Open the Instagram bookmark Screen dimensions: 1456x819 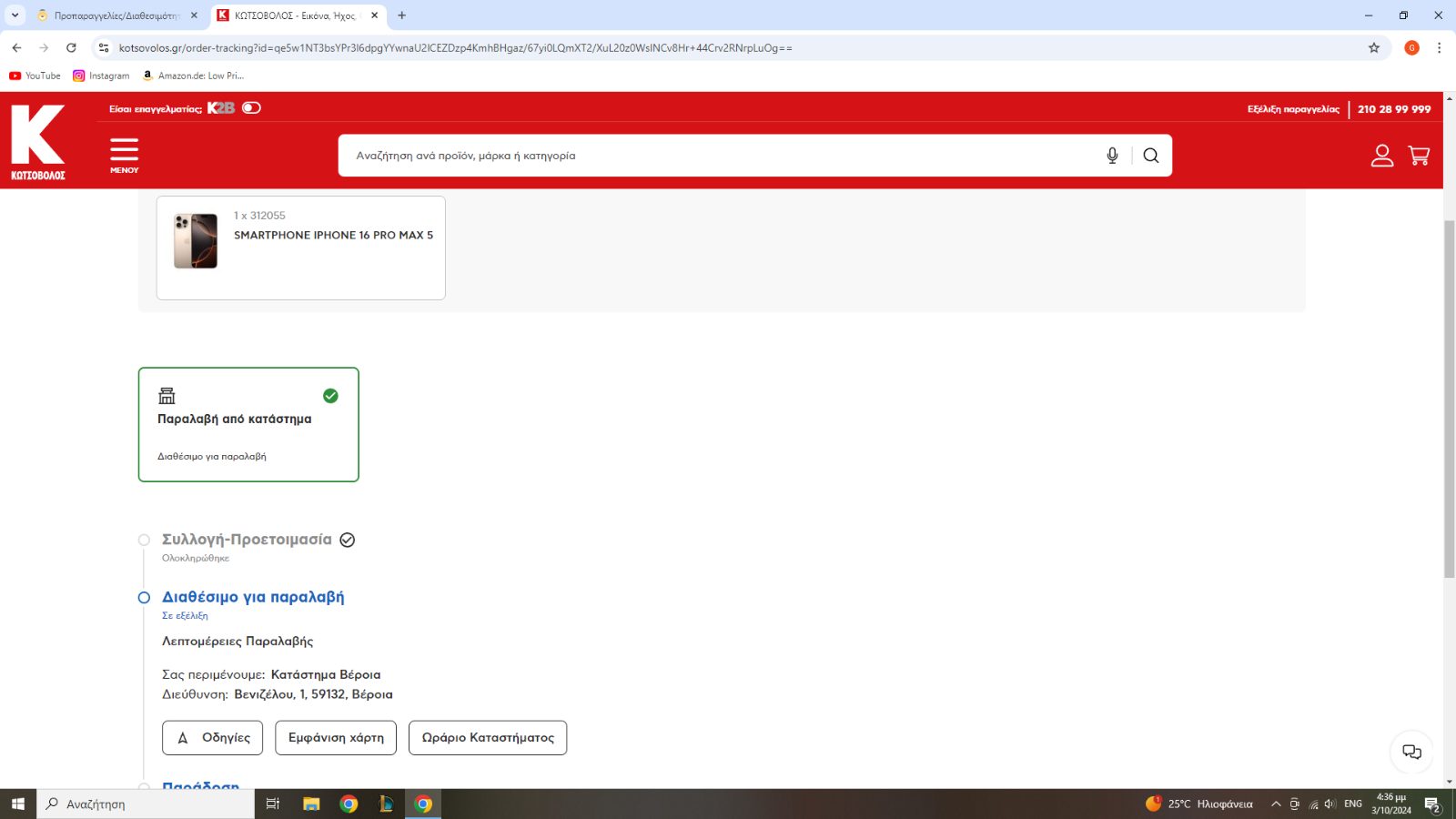click(101, 76)
